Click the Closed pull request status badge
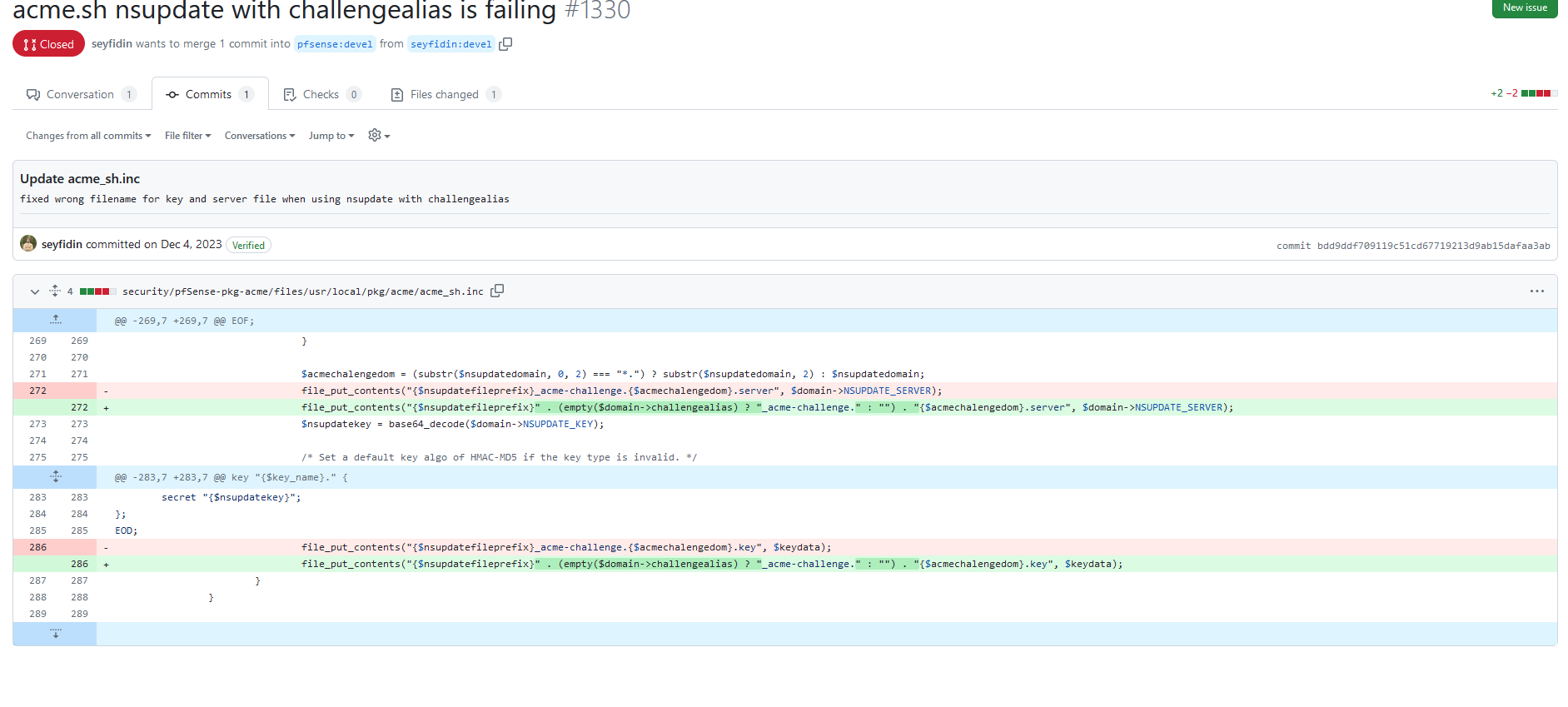The image size is (1568, 707). click(48, 44)
